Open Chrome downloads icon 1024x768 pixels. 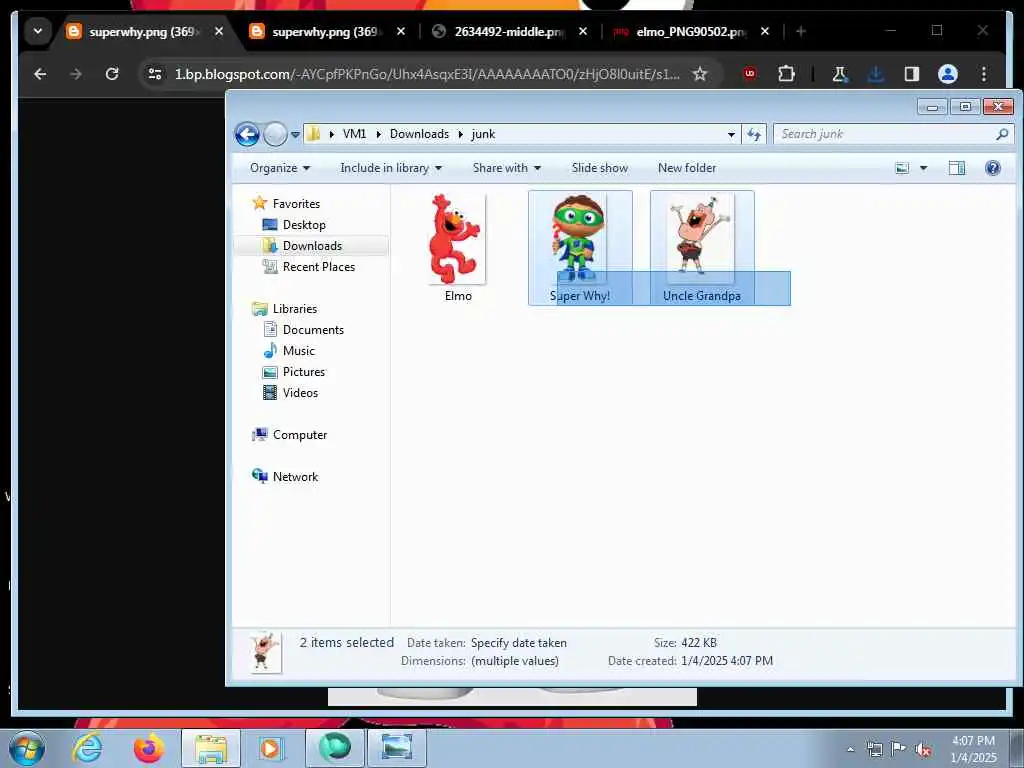click(876, 74)
